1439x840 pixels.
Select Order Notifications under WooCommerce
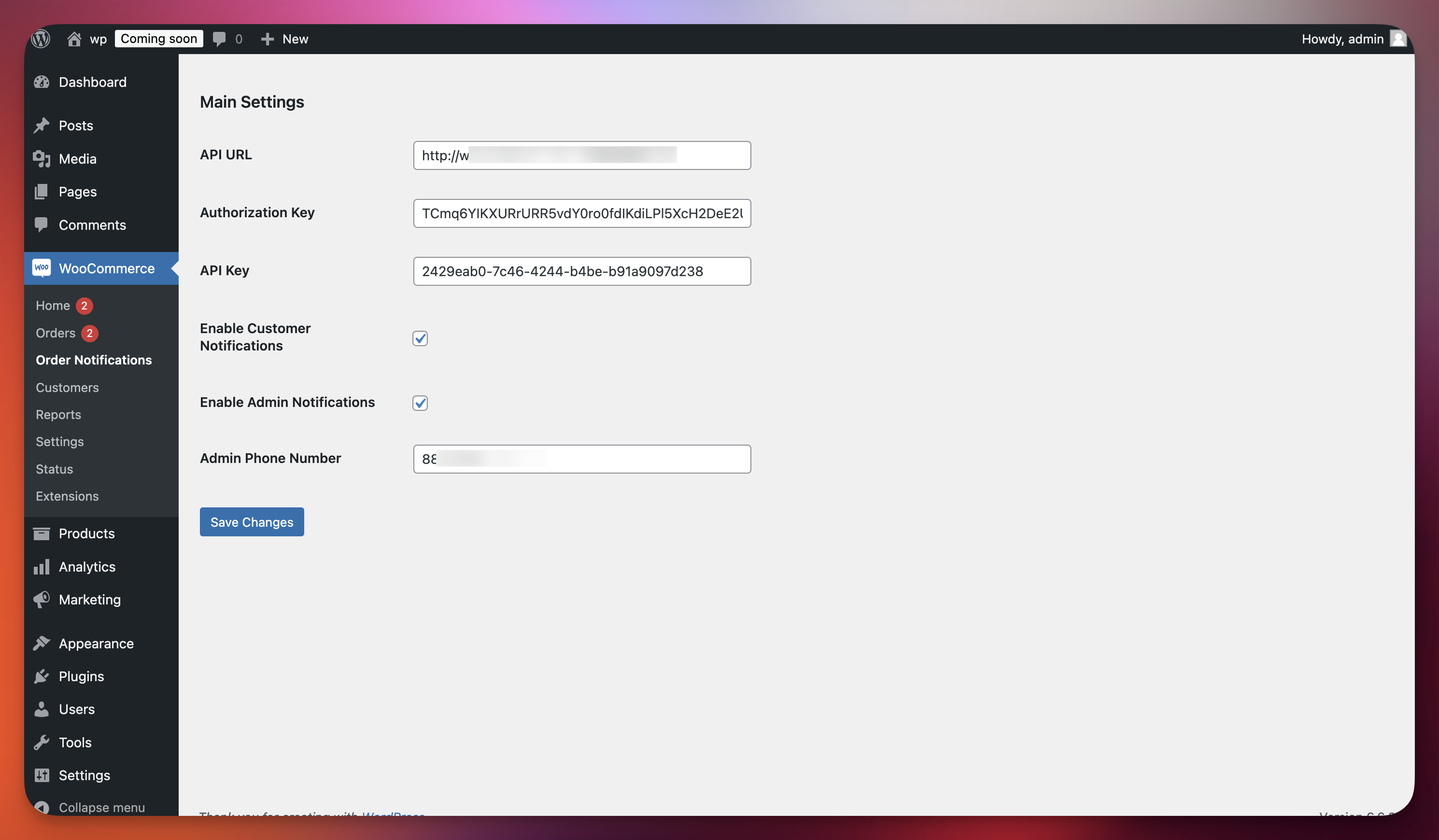click(x=94, y=360)
